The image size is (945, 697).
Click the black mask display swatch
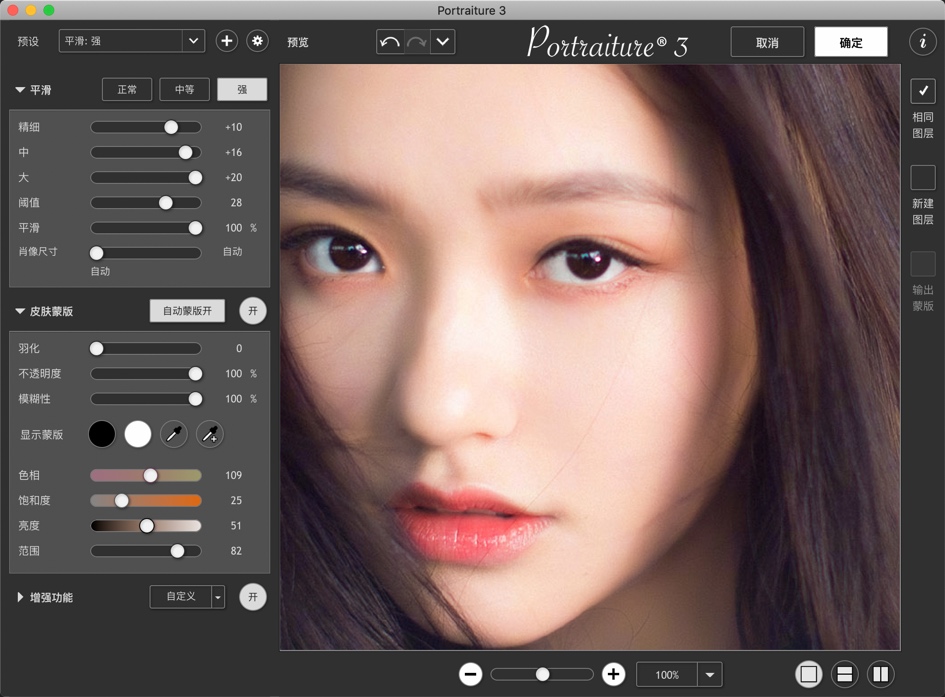[x=102, y=434]
